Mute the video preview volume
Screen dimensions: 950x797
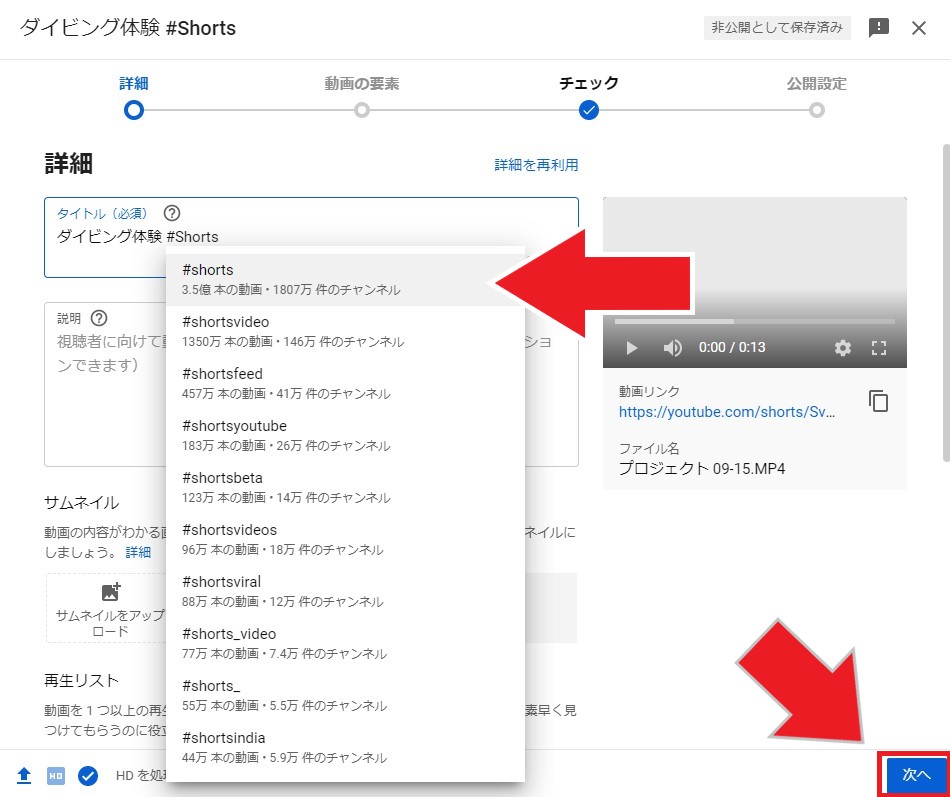673,348
